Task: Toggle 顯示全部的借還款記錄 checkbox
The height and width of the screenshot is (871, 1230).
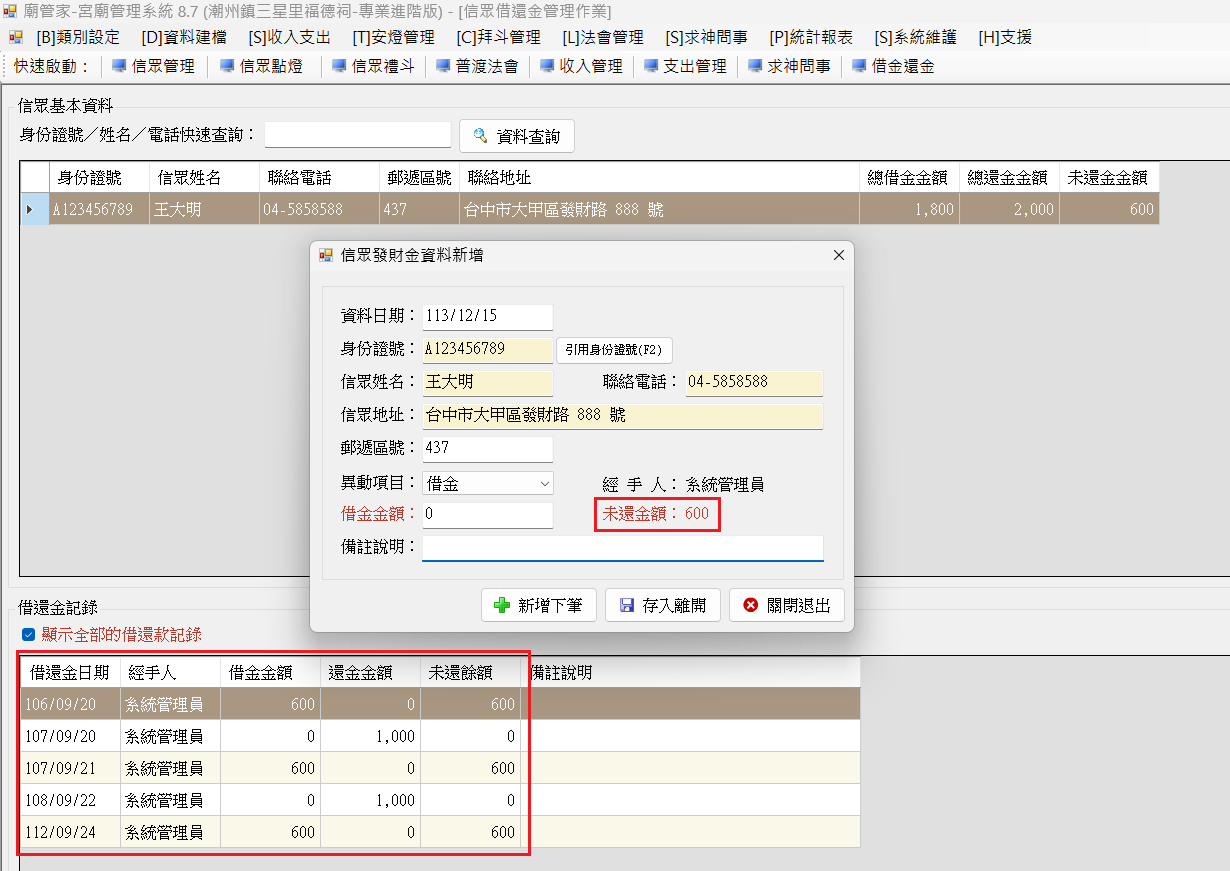Action: tap(28, 634)
